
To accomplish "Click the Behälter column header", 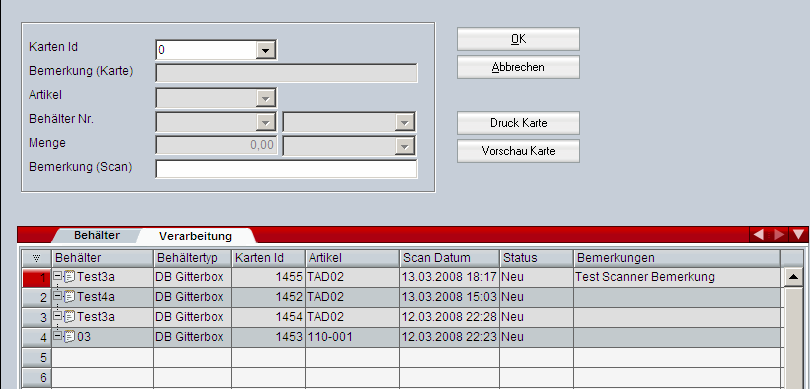I will [103, 258].
